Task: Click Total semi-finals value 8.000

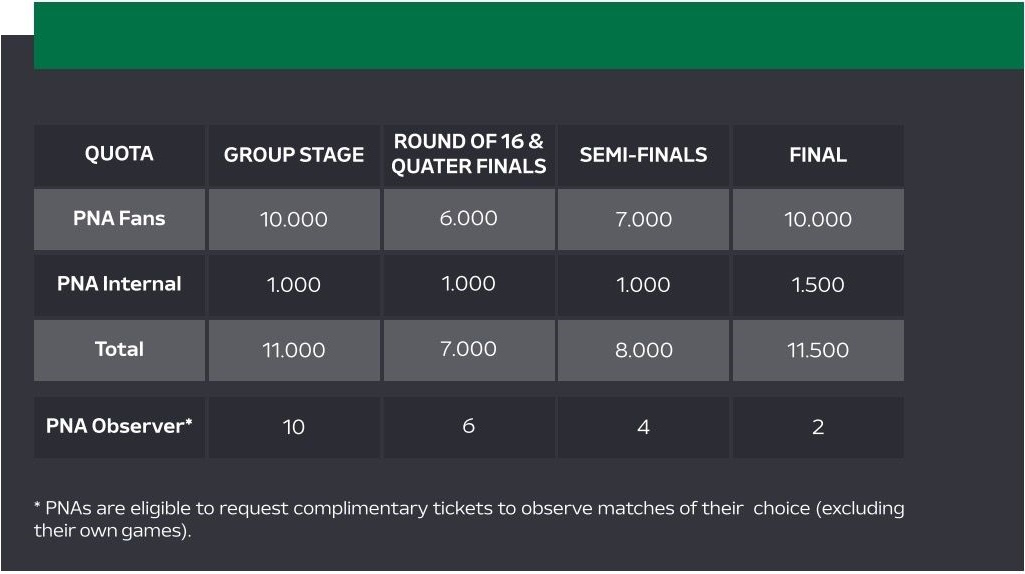Action: pos(643,350)
